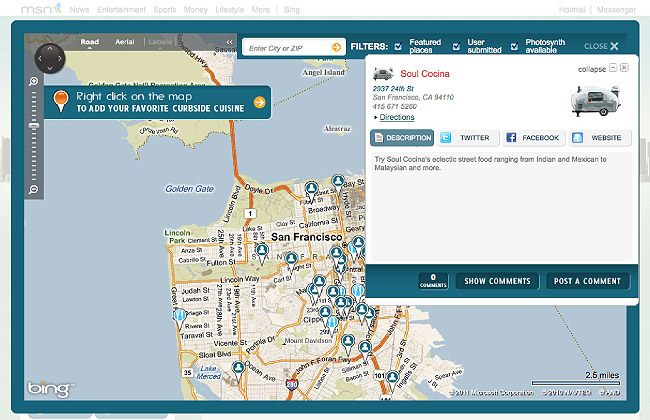The width and height of the screenshot is (650, 420).
Task: Click the Angel Island map label
Action: tap(323, 73)
